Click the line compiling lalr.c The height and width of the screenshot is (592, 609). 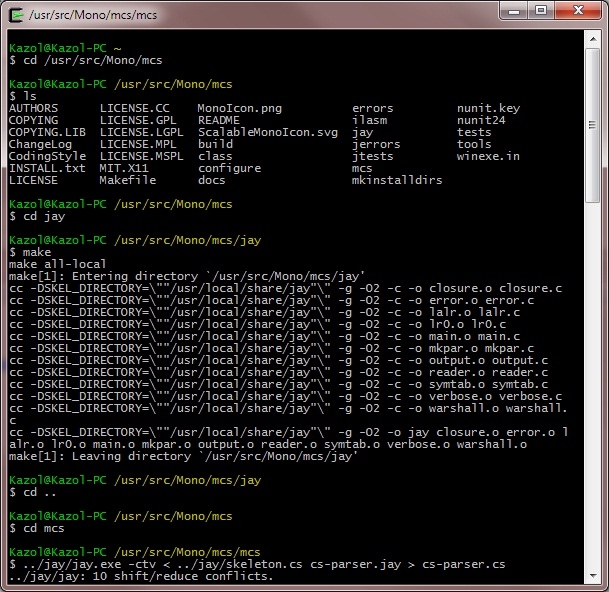(264, 312)
